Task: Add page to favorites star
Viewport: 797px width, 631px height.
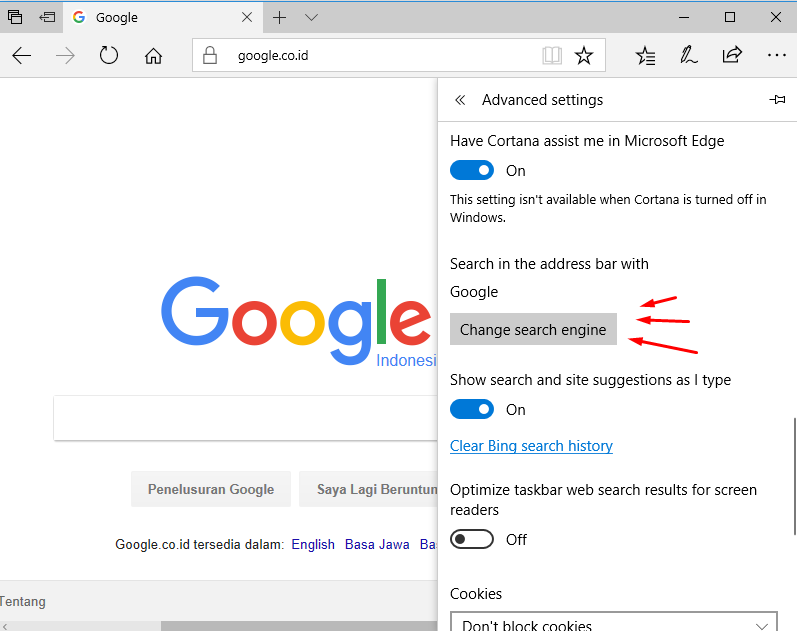Action: pyautogui.click(x=584, y=55)
